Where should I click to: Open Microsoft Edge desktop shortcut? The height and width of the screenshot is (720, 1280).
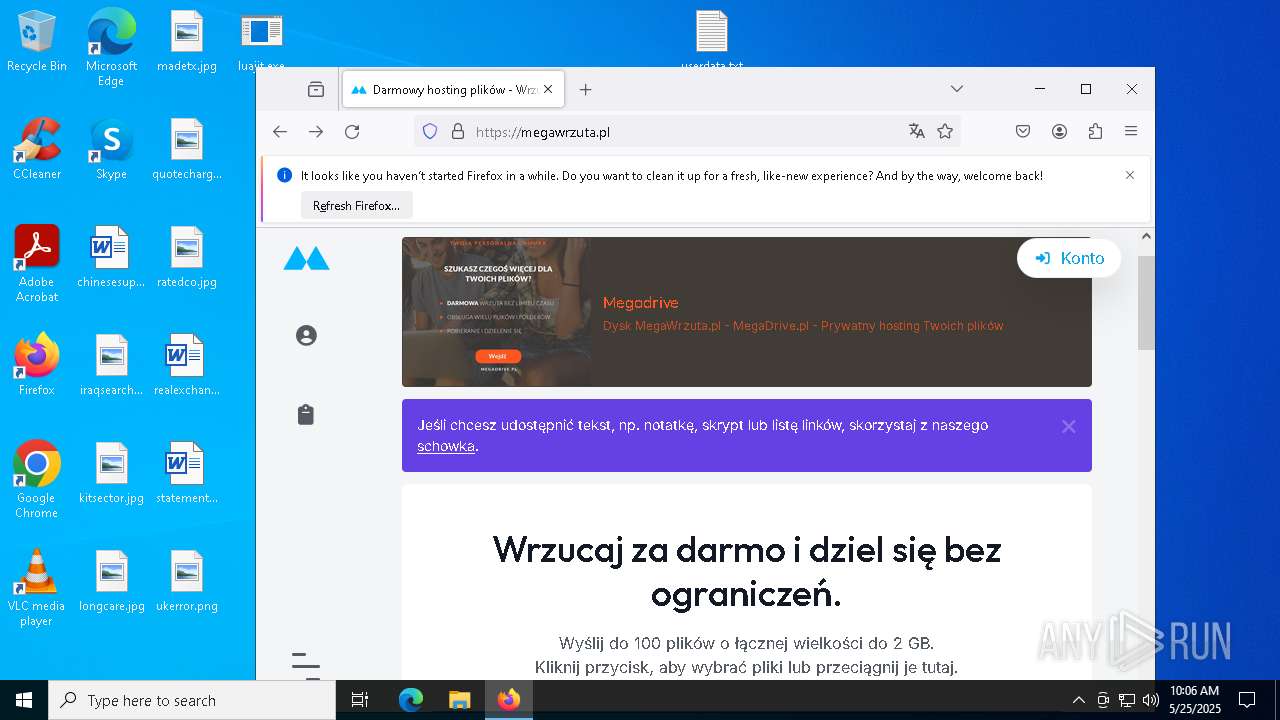point(111,47)
